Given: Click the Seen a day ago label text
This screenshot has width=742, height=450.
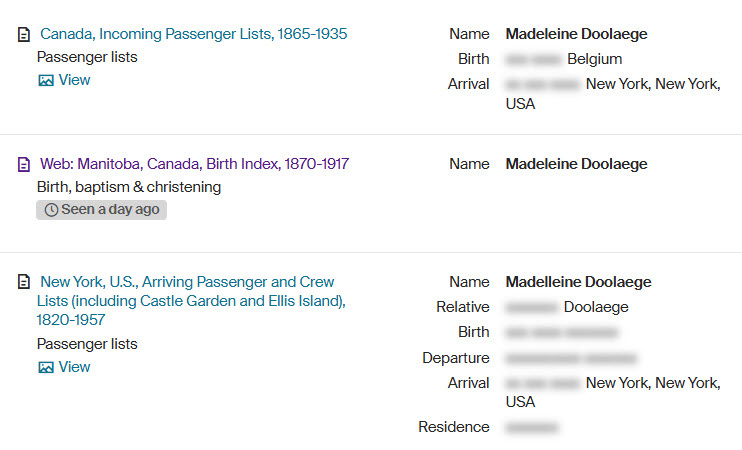Looking at the screenshot, I should click(109, 210).
